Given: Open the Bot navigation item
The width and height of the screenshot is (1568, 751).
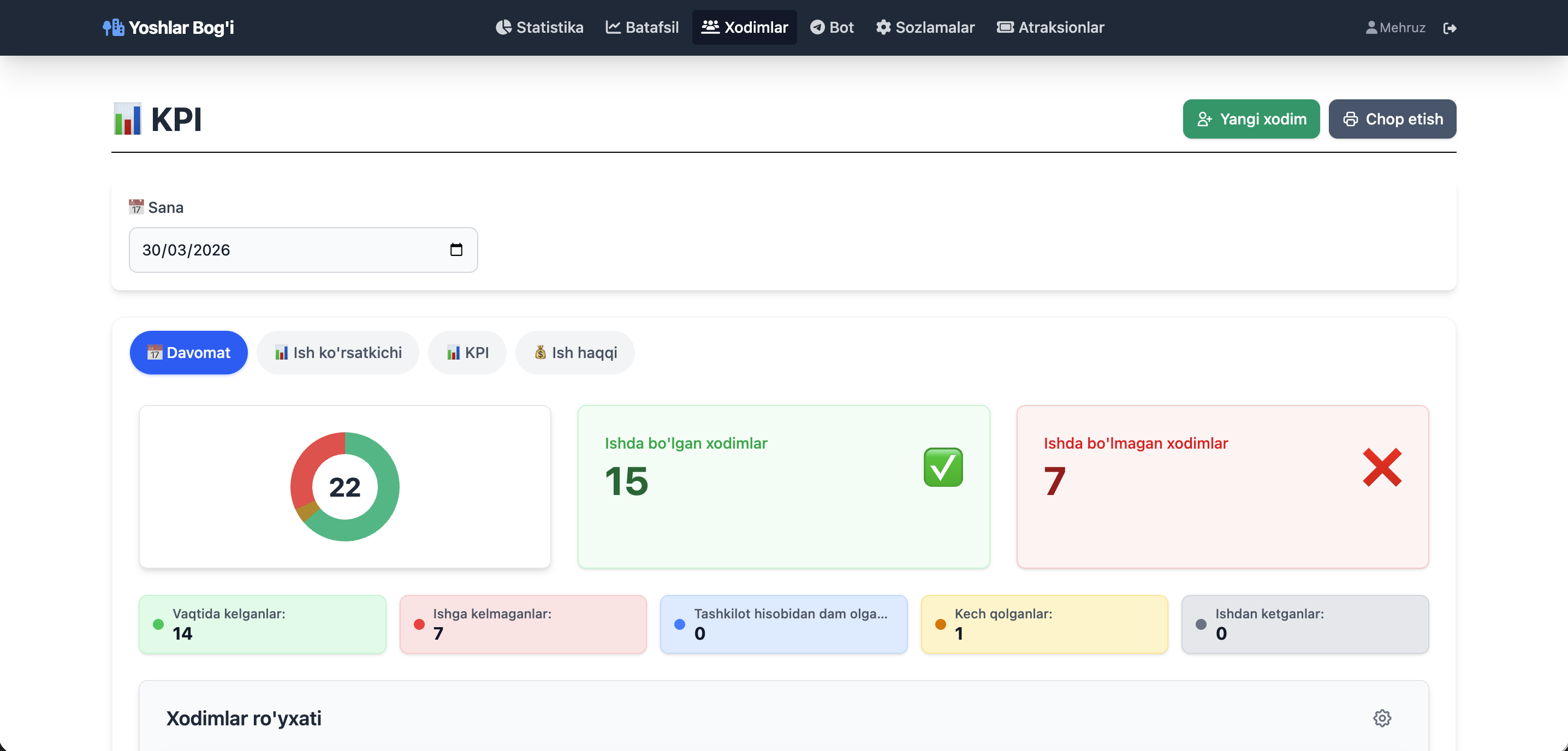Looking at the screenshot, I should (832, 27).
